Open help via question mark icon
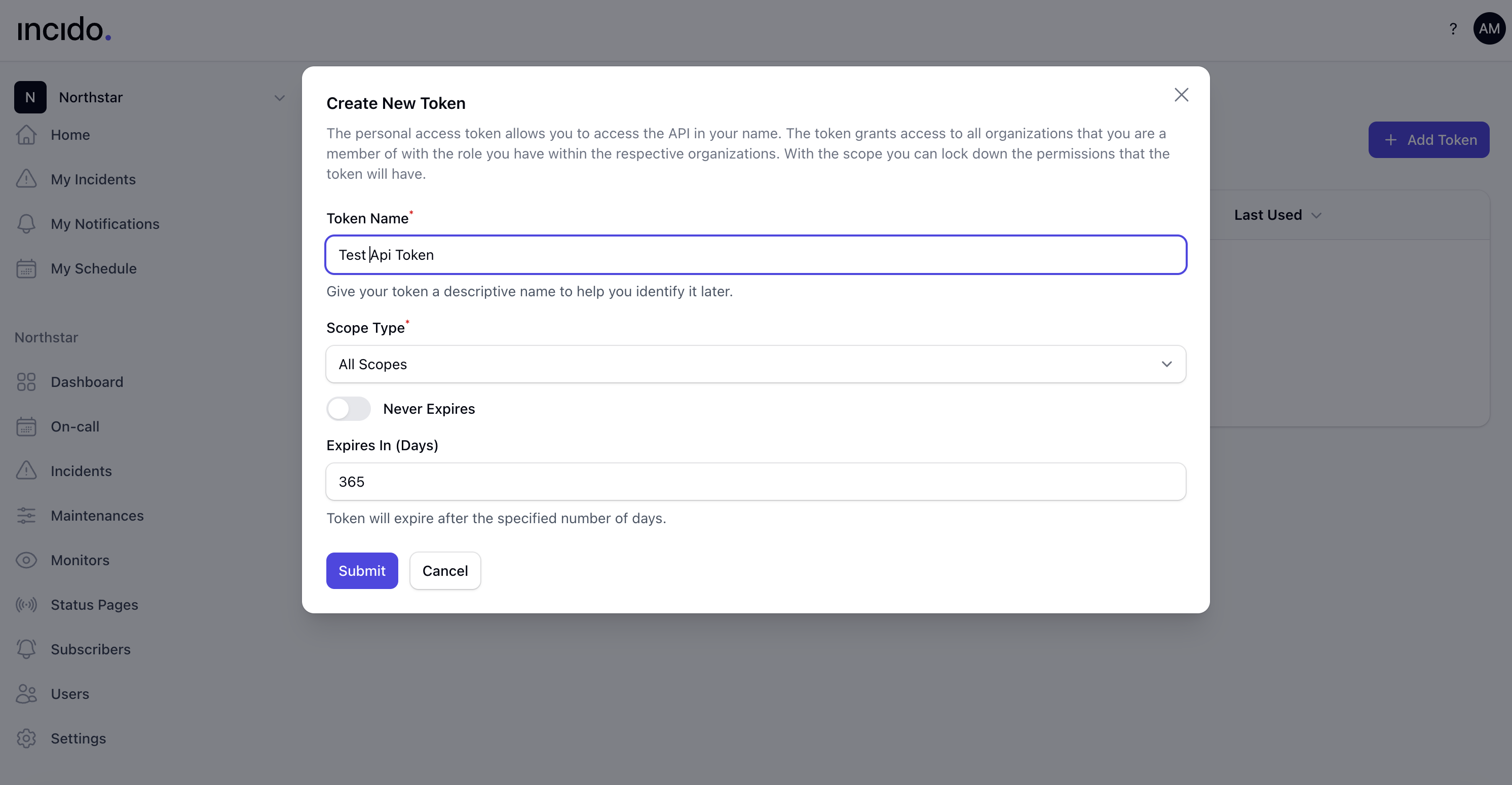Viewport: 1512px width, 785px height. 1453,29
